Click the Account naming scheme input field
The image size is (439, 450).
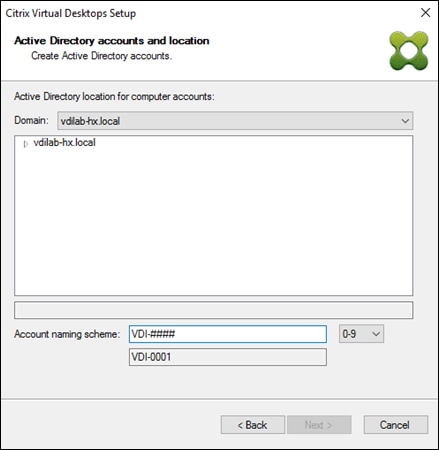(228, 334)
